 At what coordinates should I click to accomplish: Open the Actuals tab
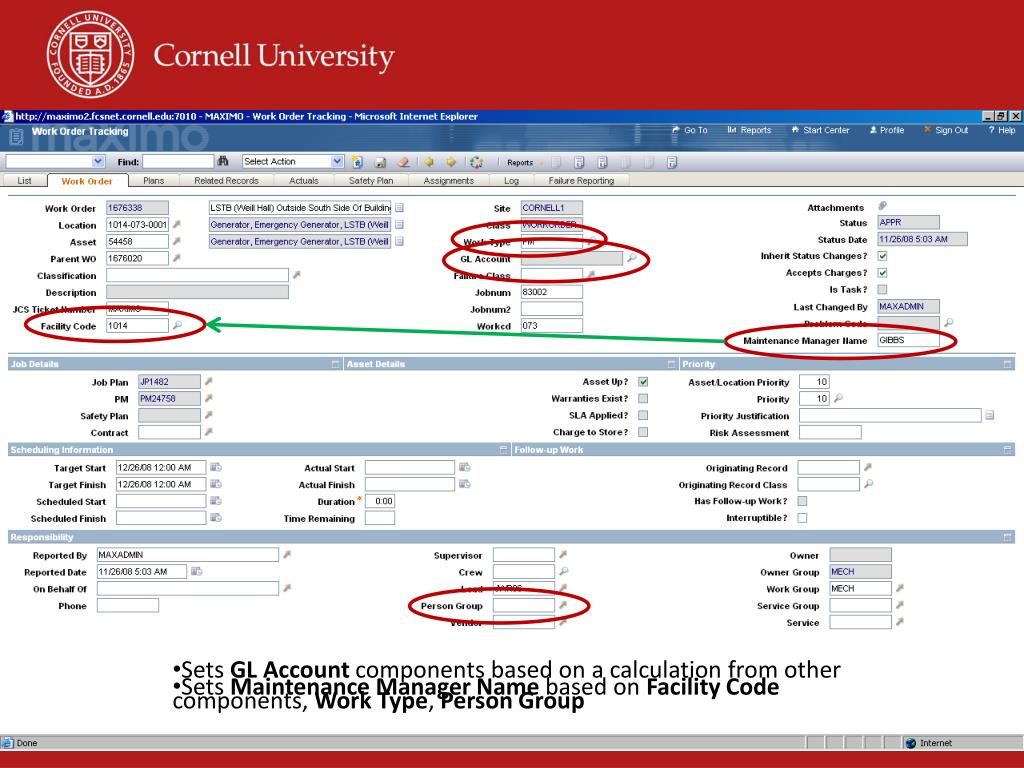tap(304, 181)
